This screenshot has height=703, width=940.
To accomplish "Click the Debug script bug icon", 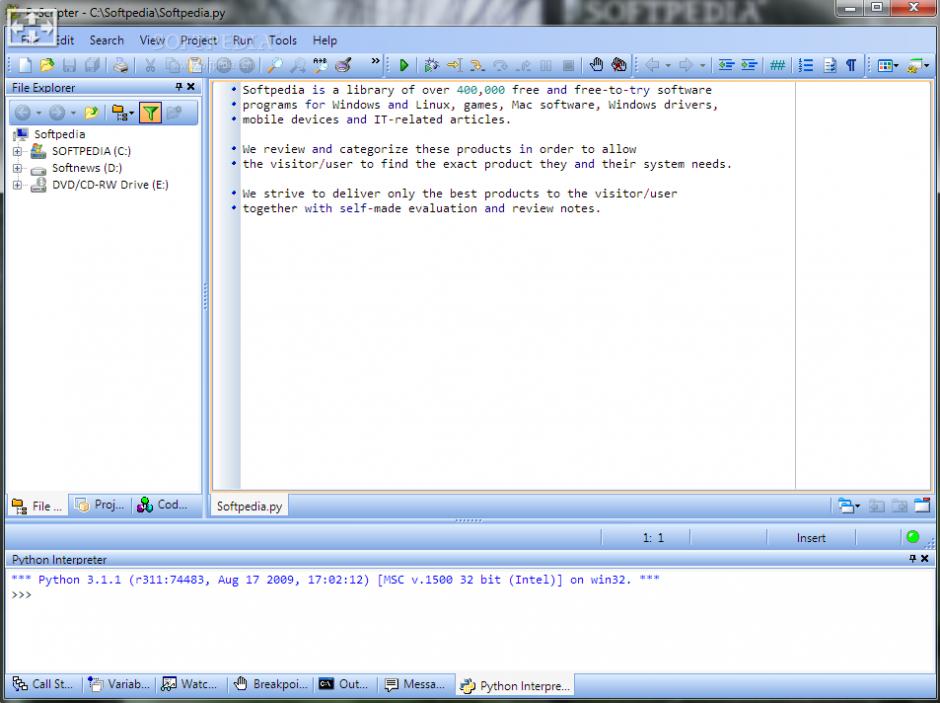I will 431,66.
